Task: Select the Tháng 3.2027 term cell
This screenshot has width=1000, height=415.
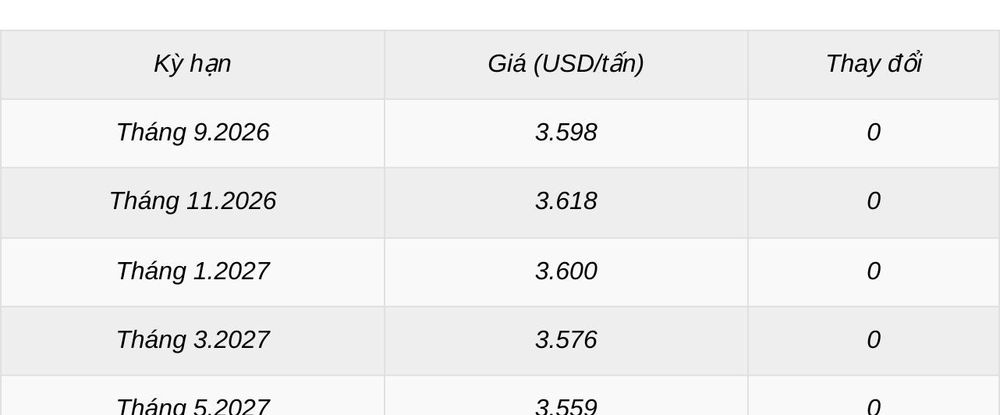Action: click(192, 340)
